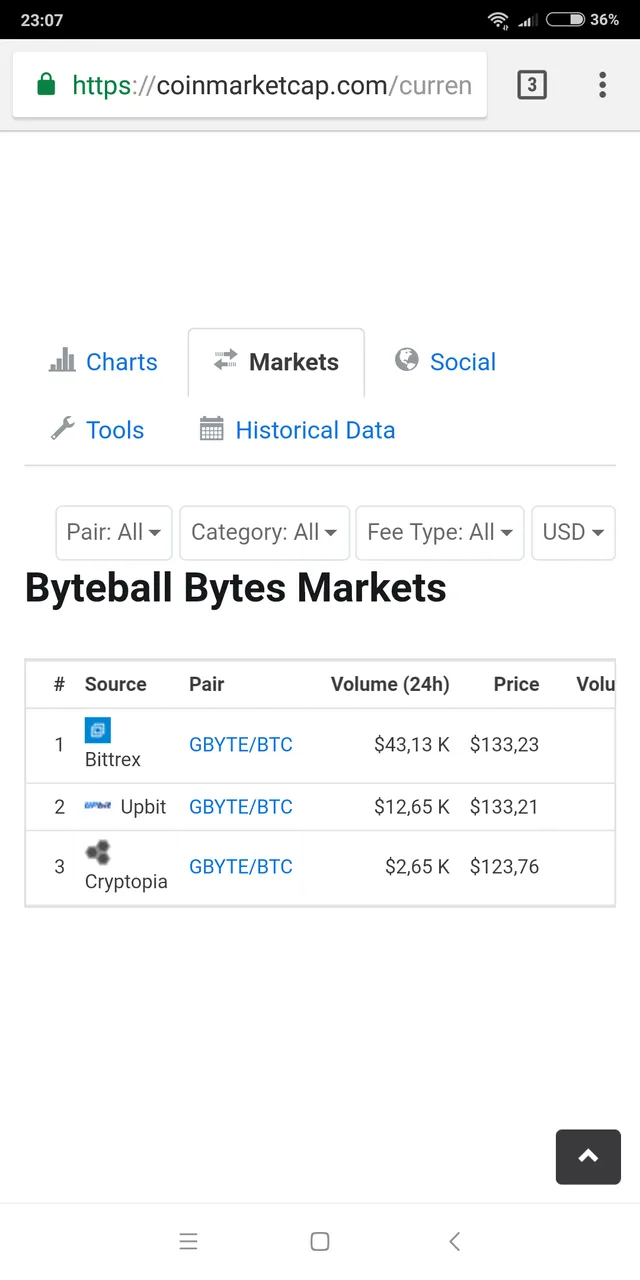The width and height of the screenshot is (640, 1280).
Task: Click the $12,65 K volume cell
Action: 412,807
